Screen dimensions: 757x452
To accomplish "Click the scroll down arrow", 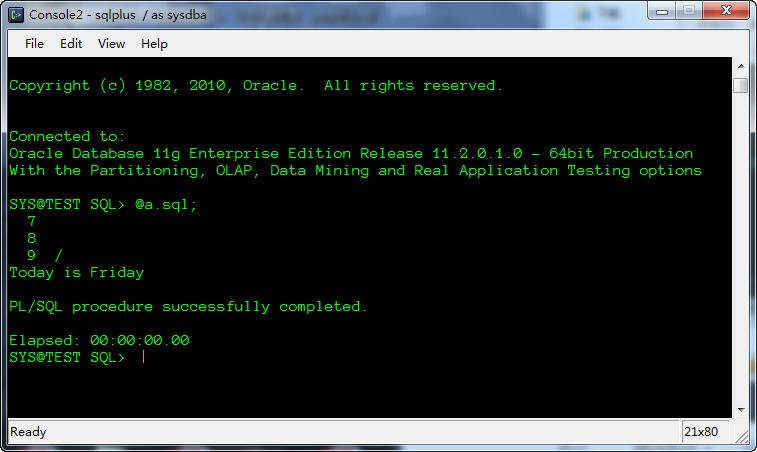I will (x=741, y=410).
